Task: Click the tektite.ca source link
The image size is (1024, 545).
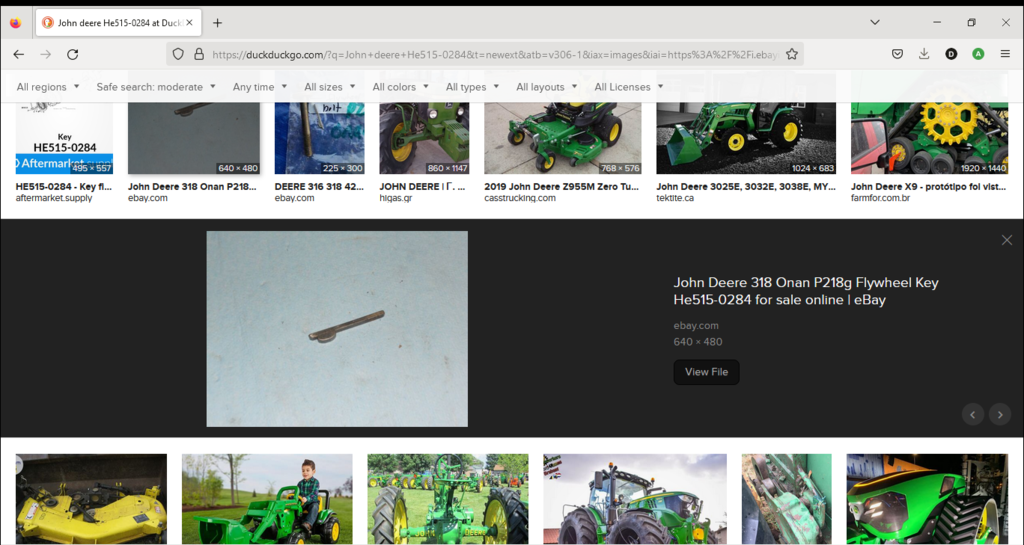Action: pos(675,198)
